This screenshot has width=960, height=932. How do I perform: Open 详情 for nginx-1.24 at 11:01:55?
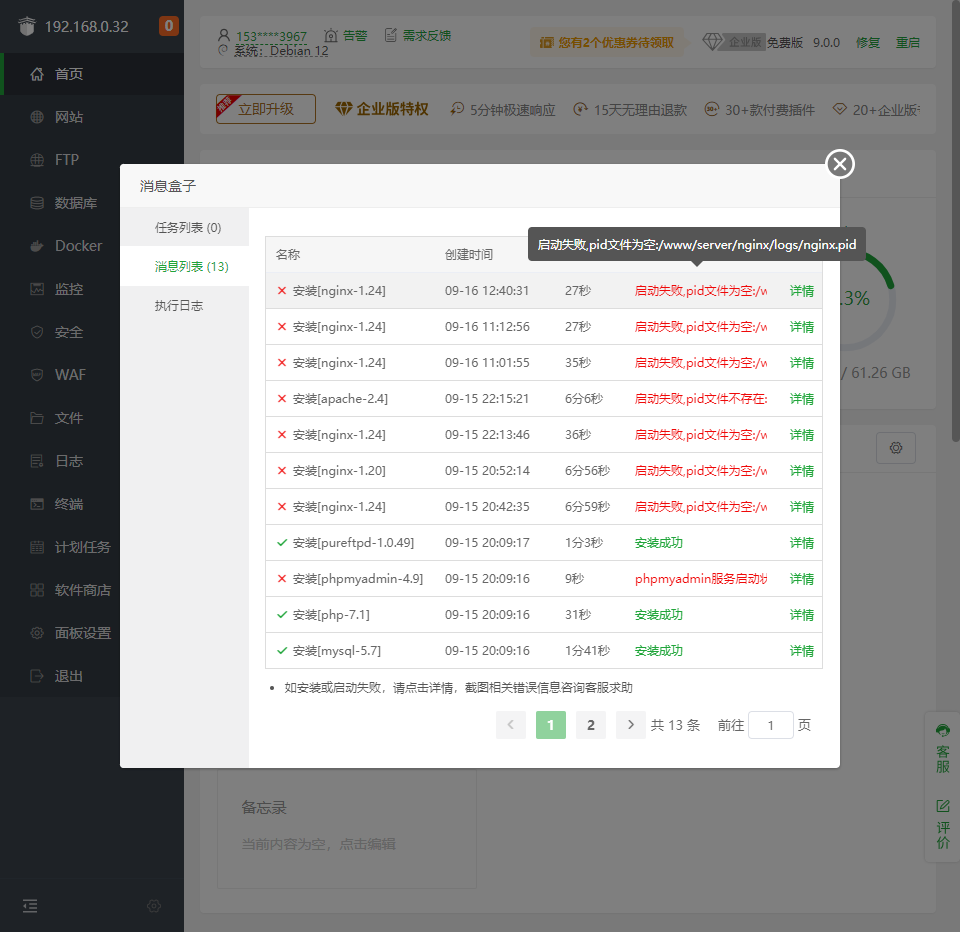click(801, 363)
